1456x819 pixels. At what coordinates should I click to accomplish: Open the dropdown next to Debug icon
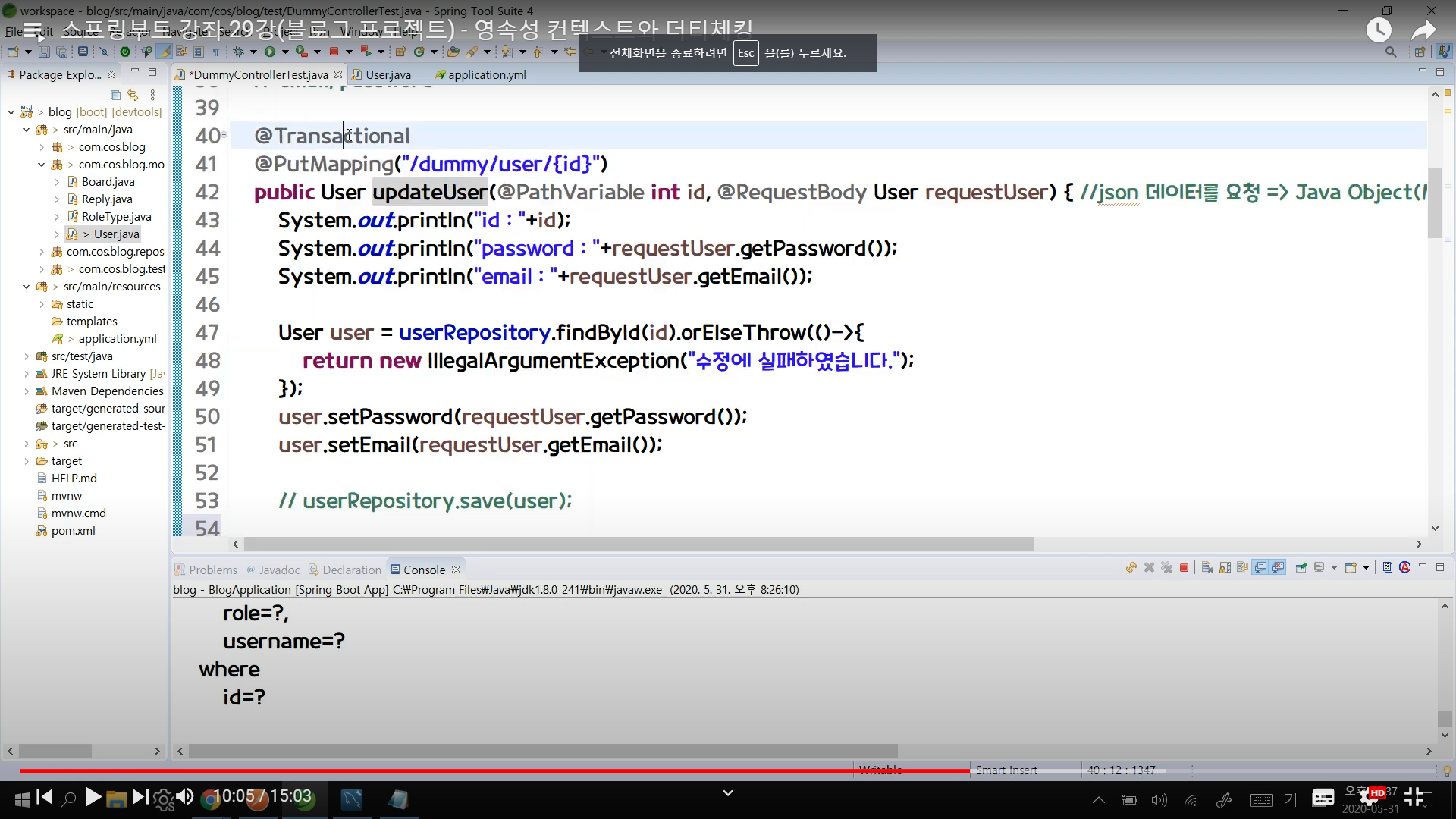pos(253,52)
